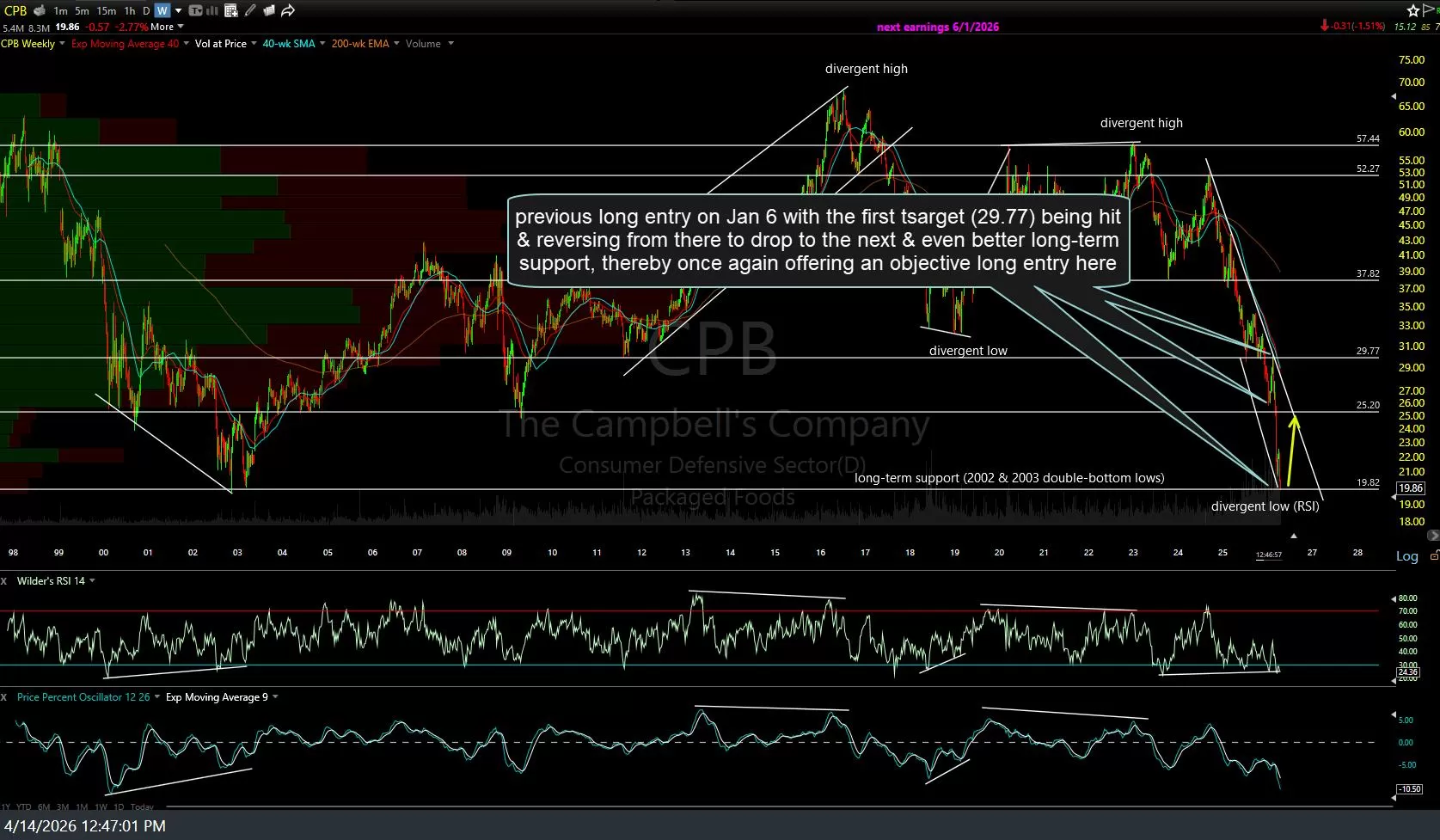Switch to the 1h timeframe
This screenshot has width=1440, height=840.
point(130,11)
